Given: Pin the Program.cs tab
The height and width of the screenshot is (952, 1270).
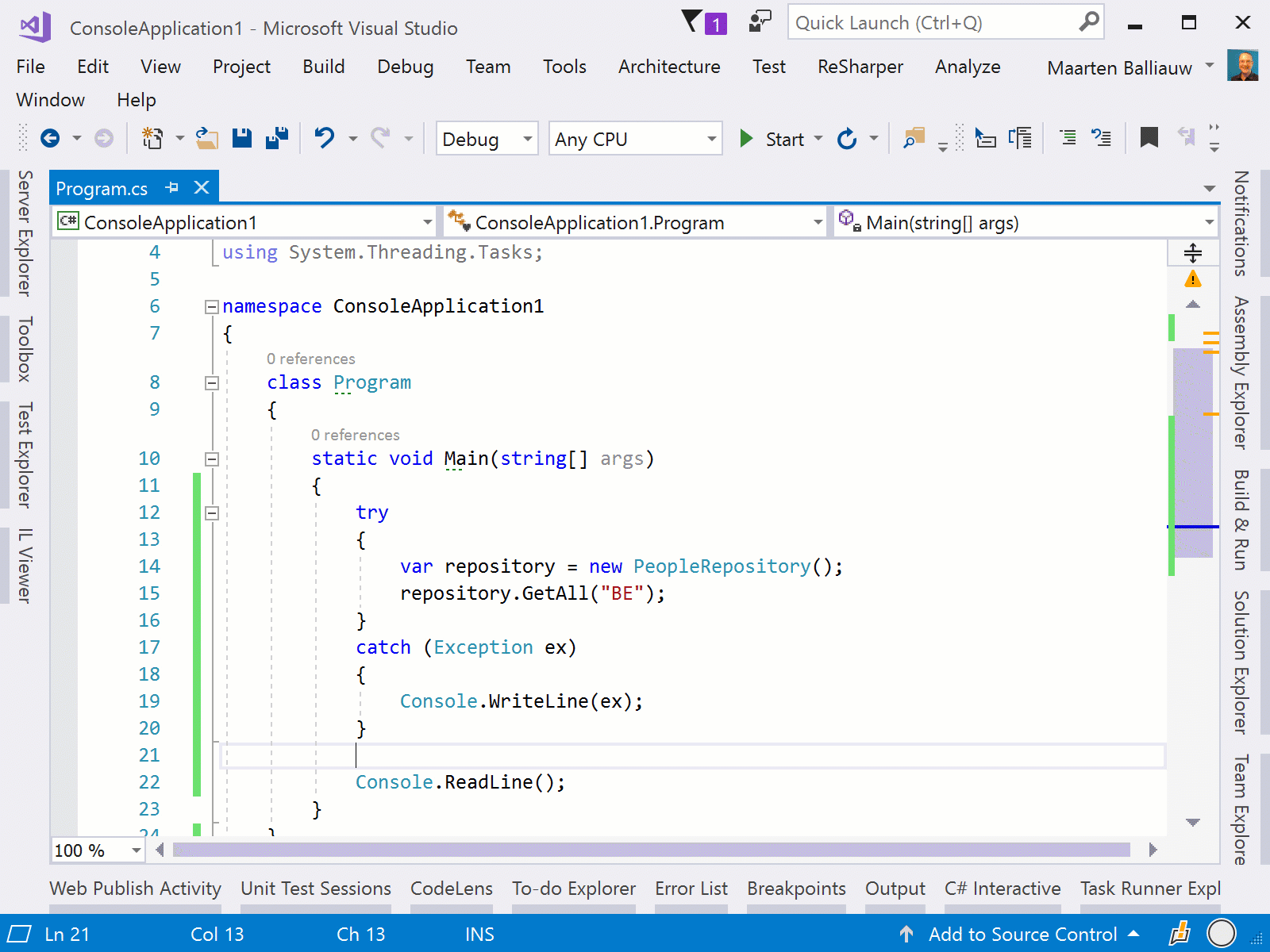Looking at the screenshot, I should coord(171,187).
